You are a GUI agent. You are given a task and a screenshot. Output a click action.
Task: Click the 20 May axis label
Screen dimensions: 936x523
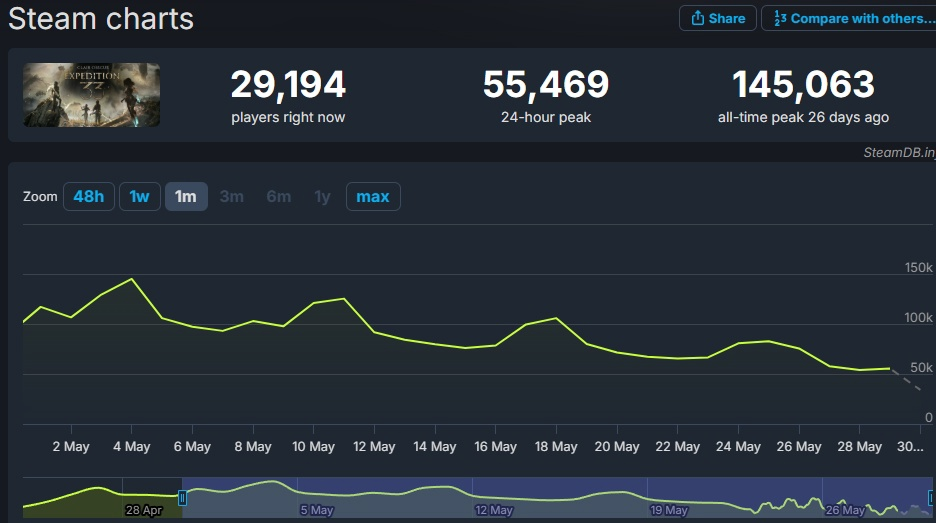pos(617,447)
